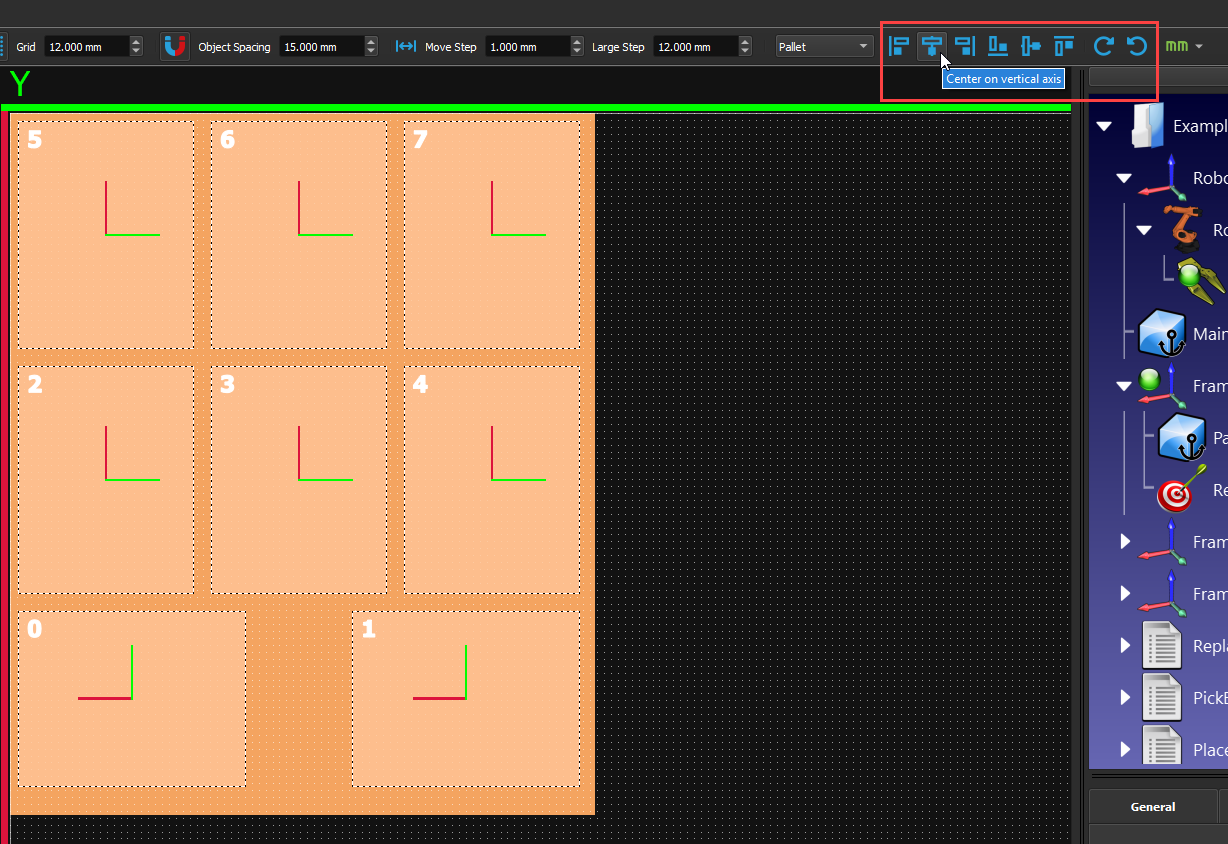Expand the Place program node

click(x=1125, y=749)
